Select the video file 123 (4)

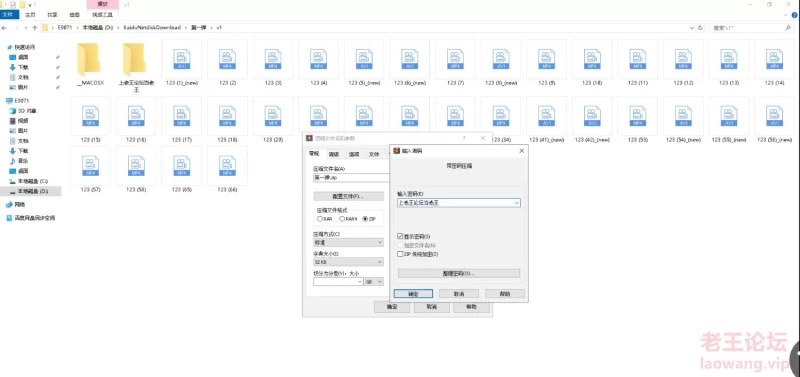(x=318, y=63)
